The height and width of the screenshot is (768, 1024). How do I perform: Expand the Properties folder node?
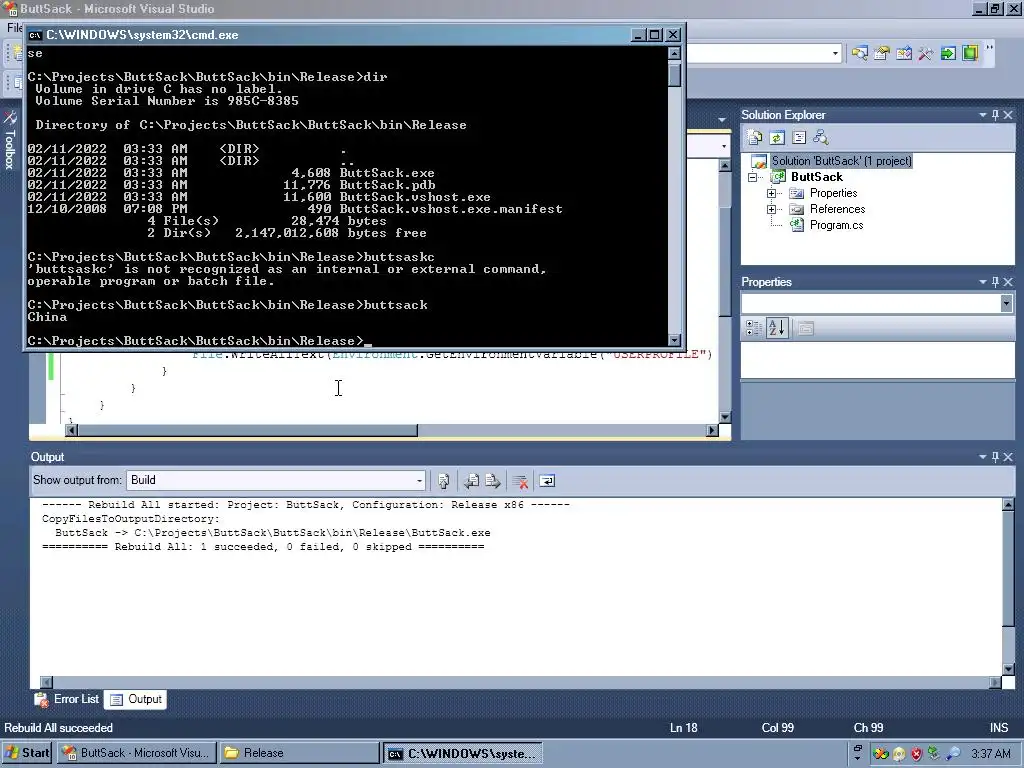point(771,193)
